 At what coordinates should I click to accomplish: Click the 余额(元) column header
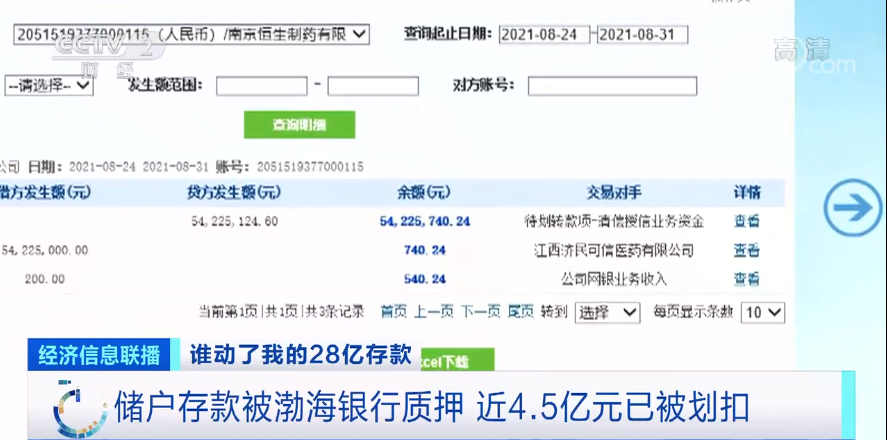point(424,193)
